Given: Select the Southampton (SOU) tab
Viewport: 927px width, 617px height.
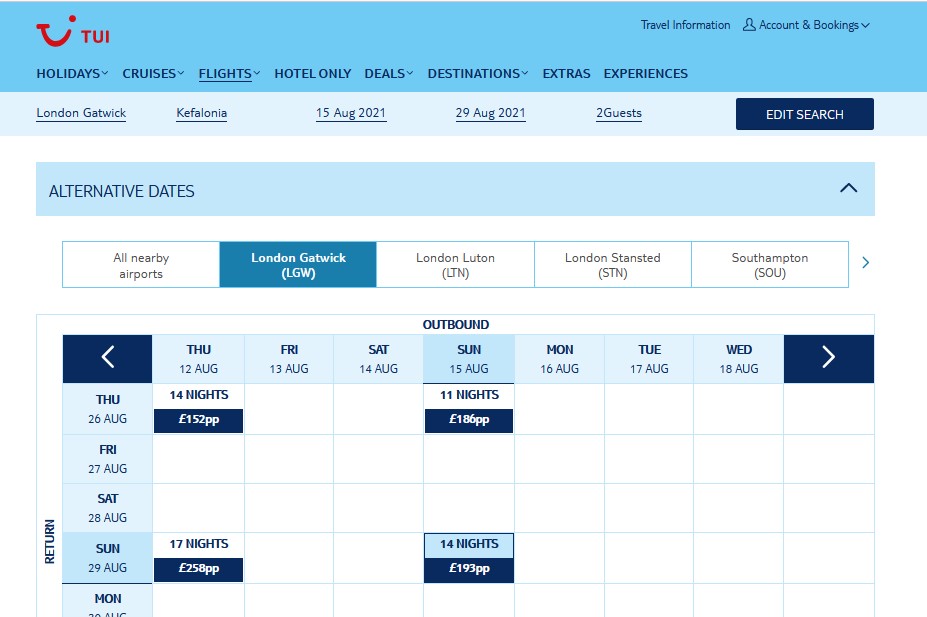Looking at the screenshot, I should pos(770,265).
